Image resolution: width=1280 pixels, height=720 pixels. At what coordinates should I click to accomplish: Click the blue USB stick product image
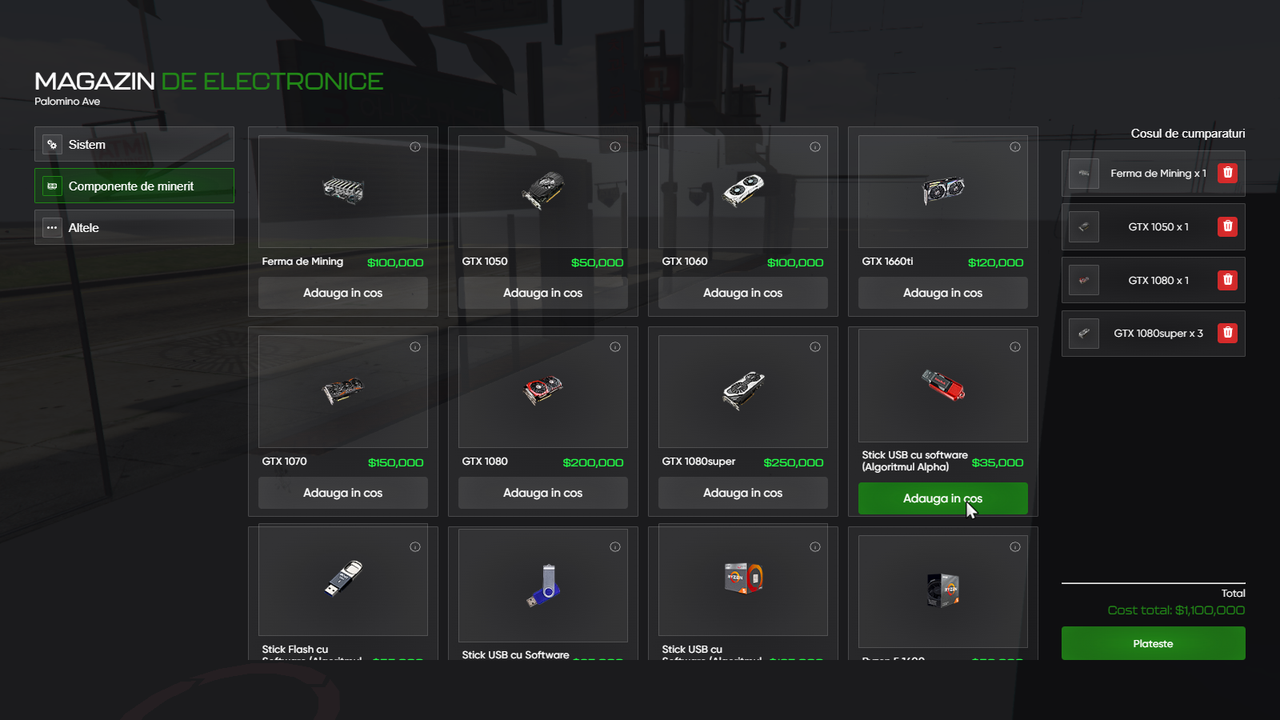(543, 585)
